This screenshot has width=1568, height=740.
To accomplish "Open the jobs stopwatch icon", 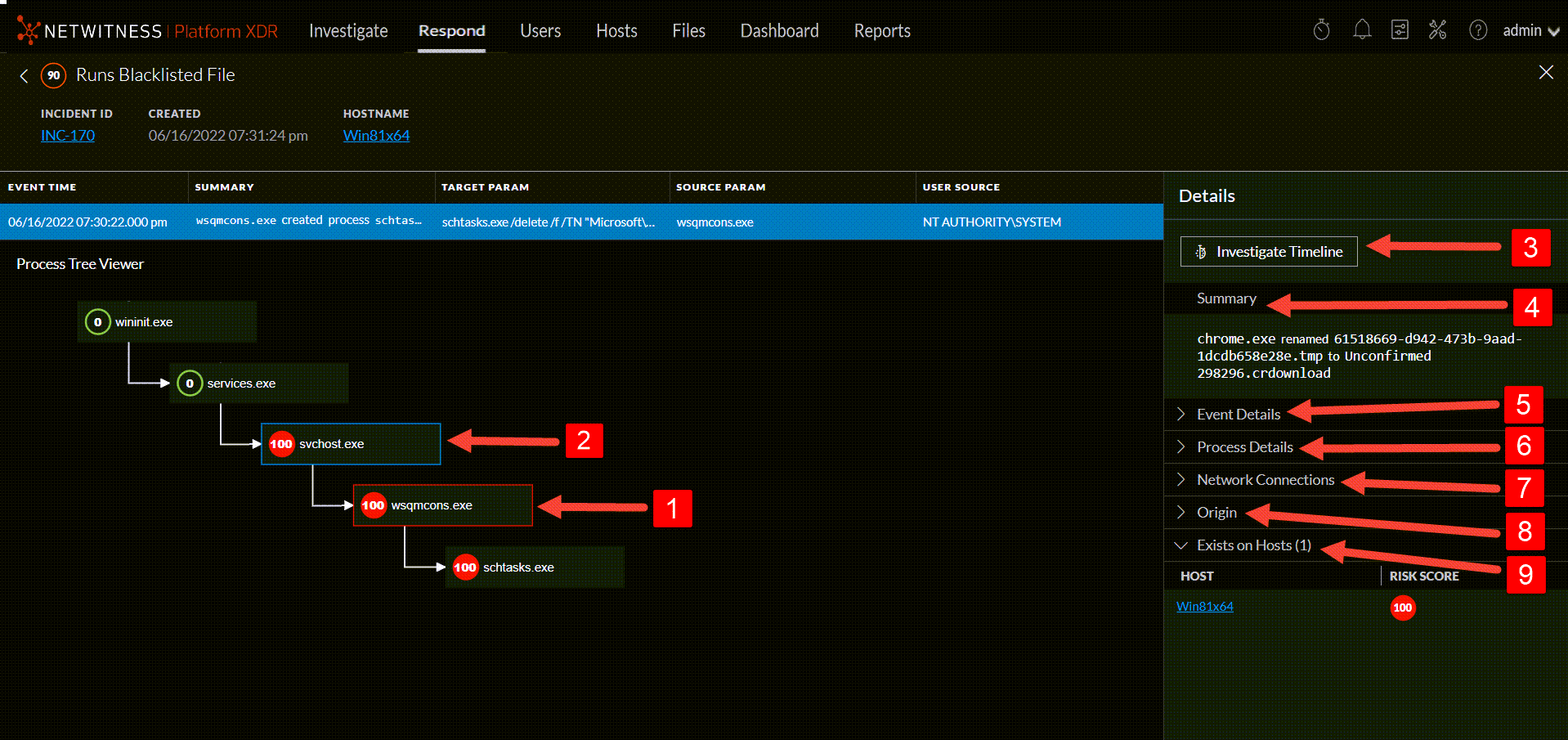I will 1321,30.
